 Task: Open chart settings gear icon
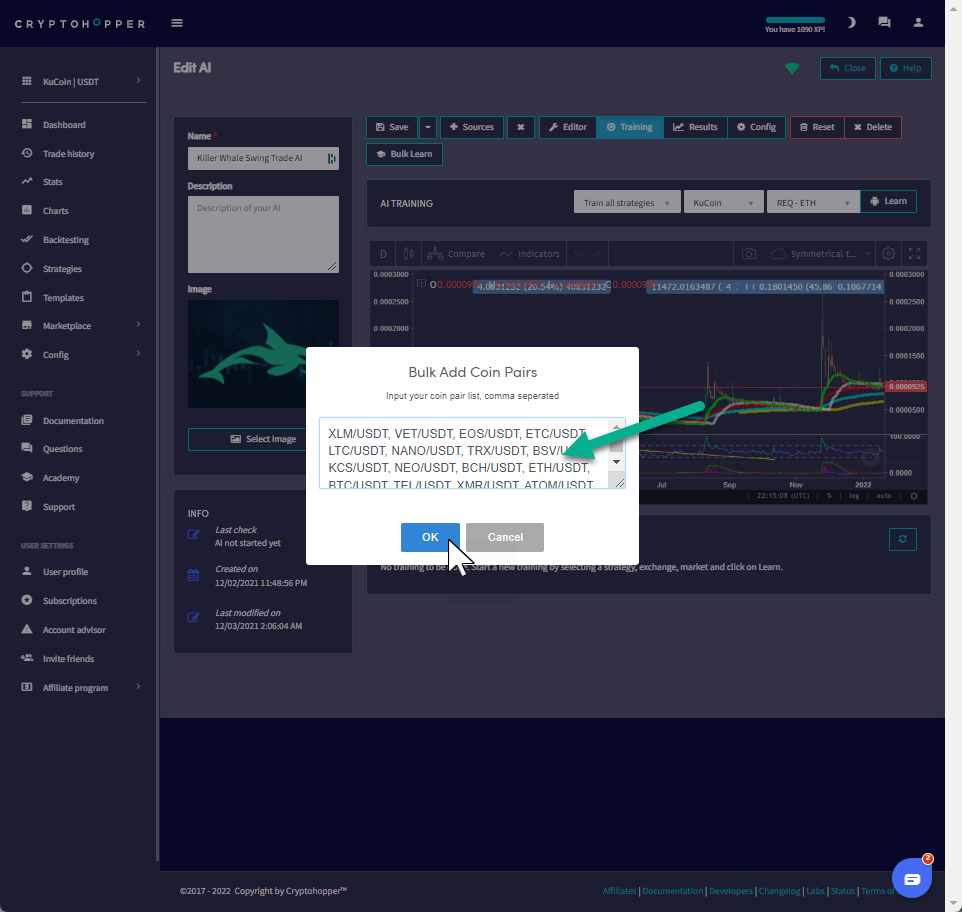click(887, 254)
